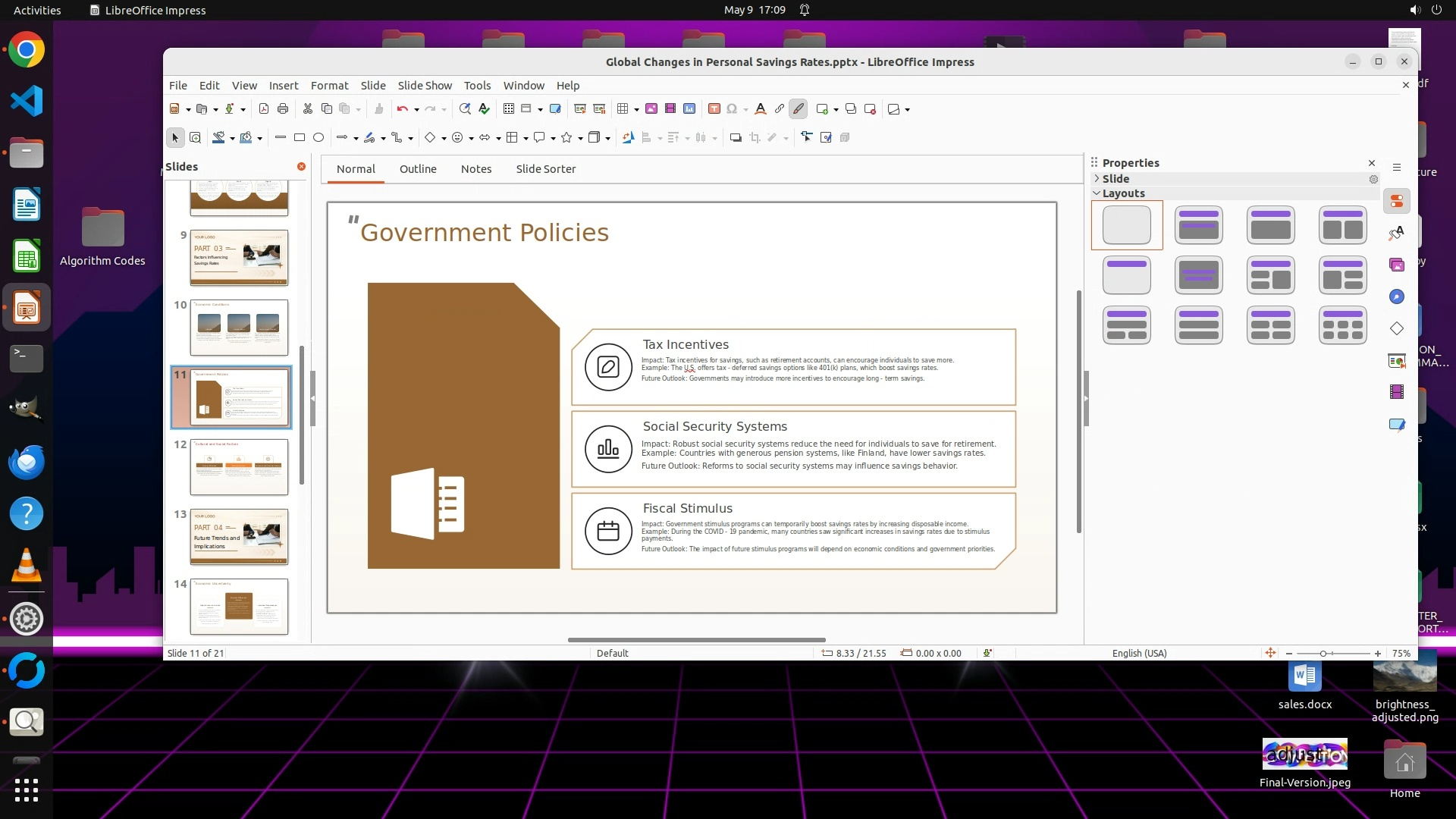Export the presentation directly as PDF

coord(264,109)
